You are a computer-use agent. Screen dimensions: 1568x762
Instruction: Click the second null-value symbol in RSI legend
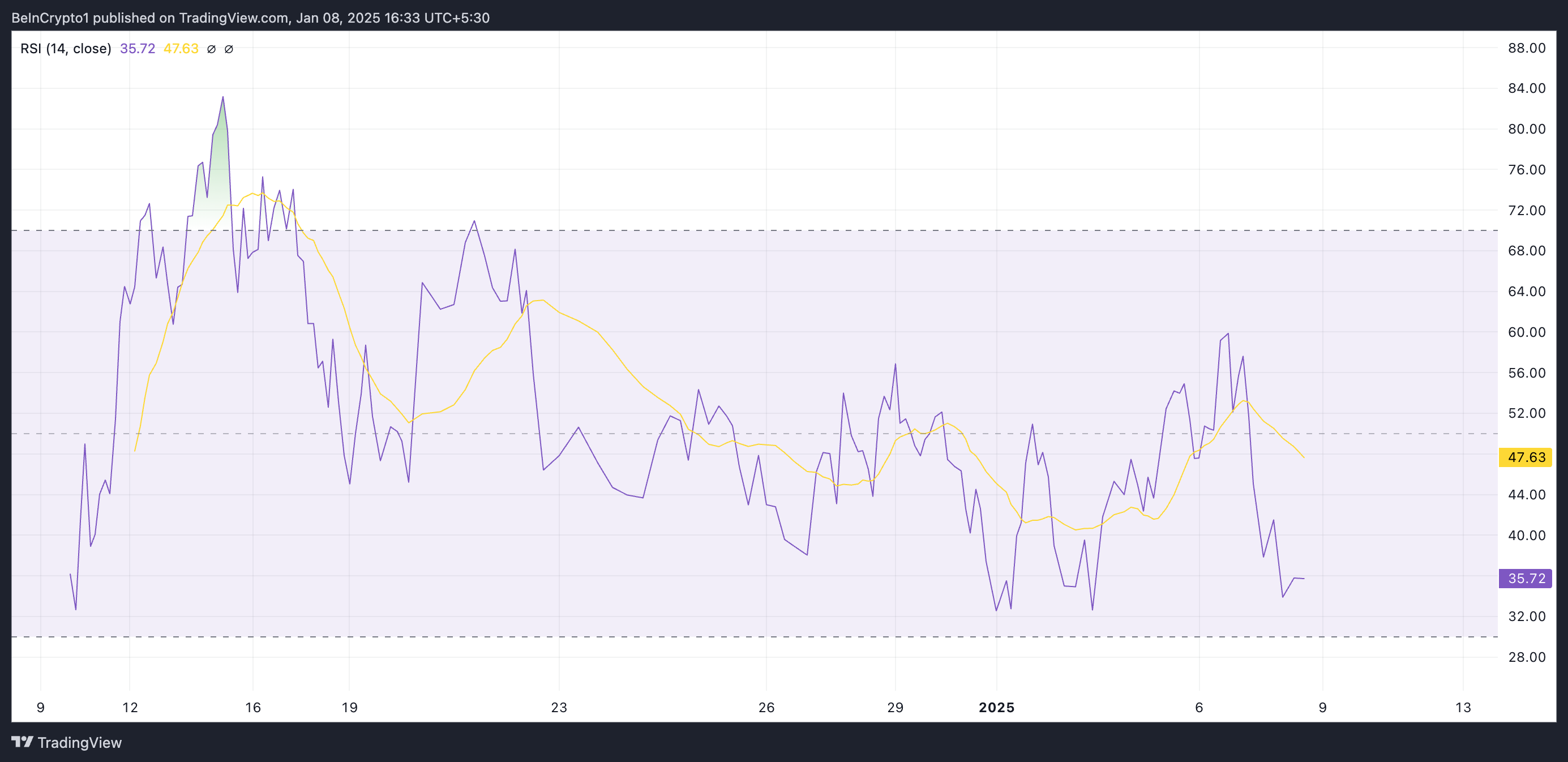coord(229,49)
